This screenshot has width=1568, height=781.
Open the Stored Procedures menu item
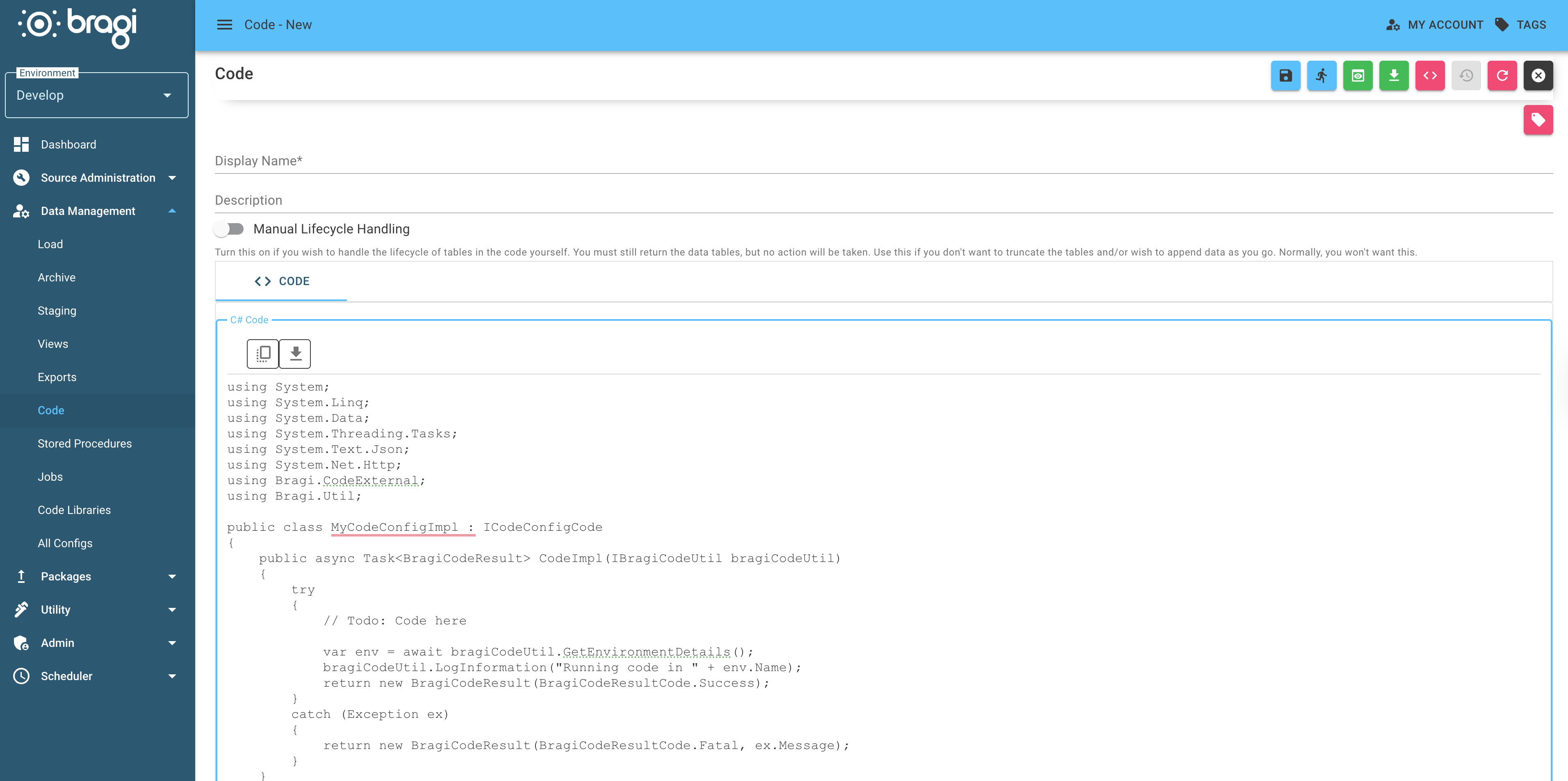click(84, 444)
